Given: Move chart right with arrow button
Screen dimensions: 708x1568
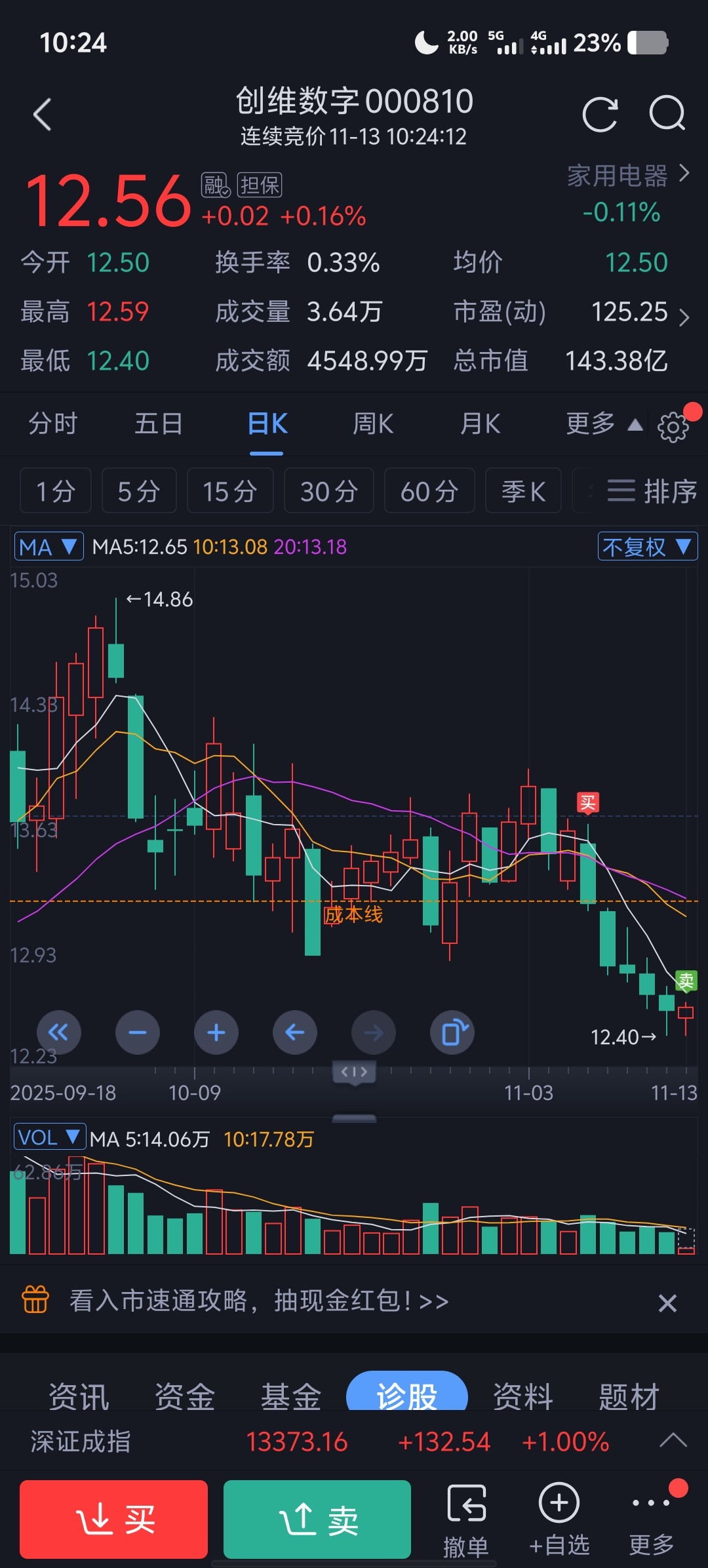Looking at the screenshot, I should 374,1032.
